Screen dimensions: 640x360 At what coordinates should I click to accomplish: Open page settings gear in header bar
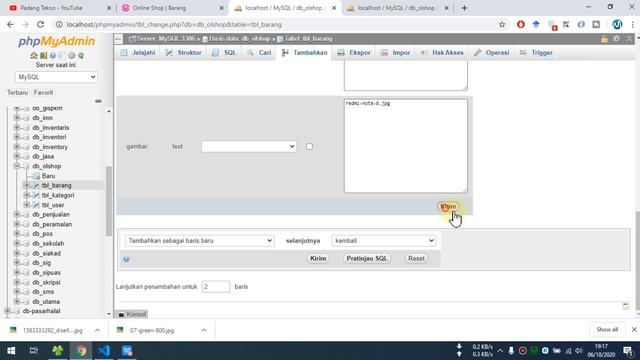616,39
